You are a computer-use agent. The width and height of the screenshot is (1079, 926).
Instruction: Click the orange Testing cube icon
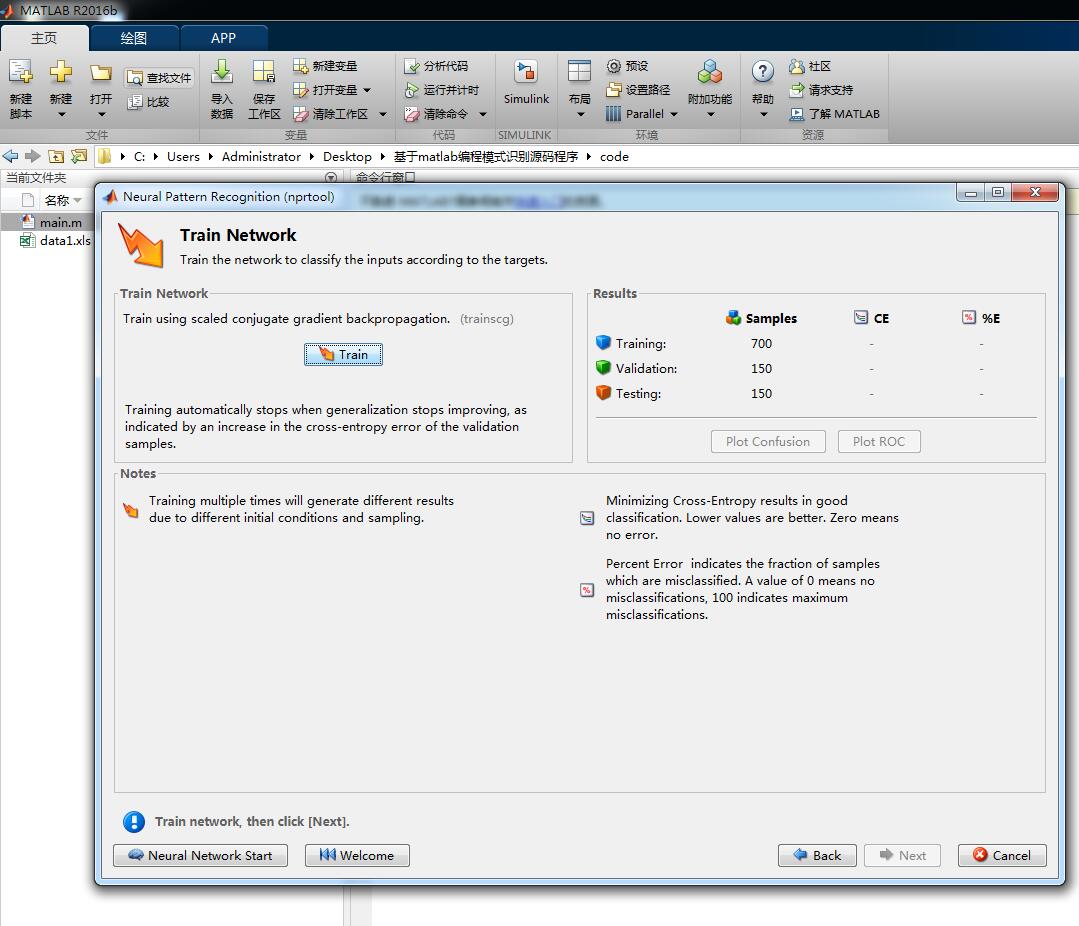603,393
